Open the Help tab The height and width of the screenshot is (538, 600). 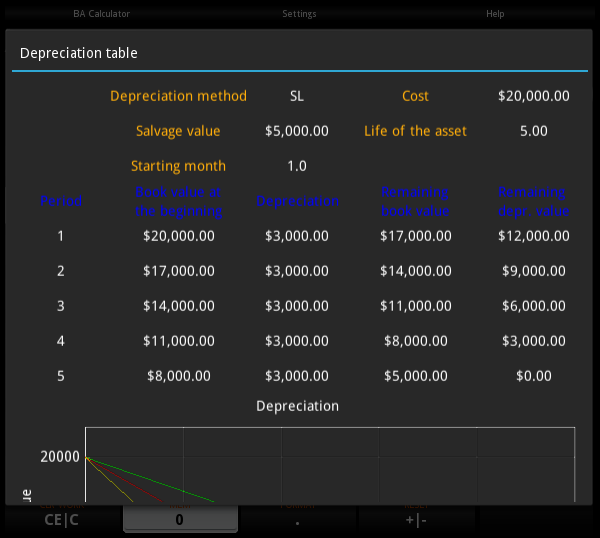[x=495, y=14]
